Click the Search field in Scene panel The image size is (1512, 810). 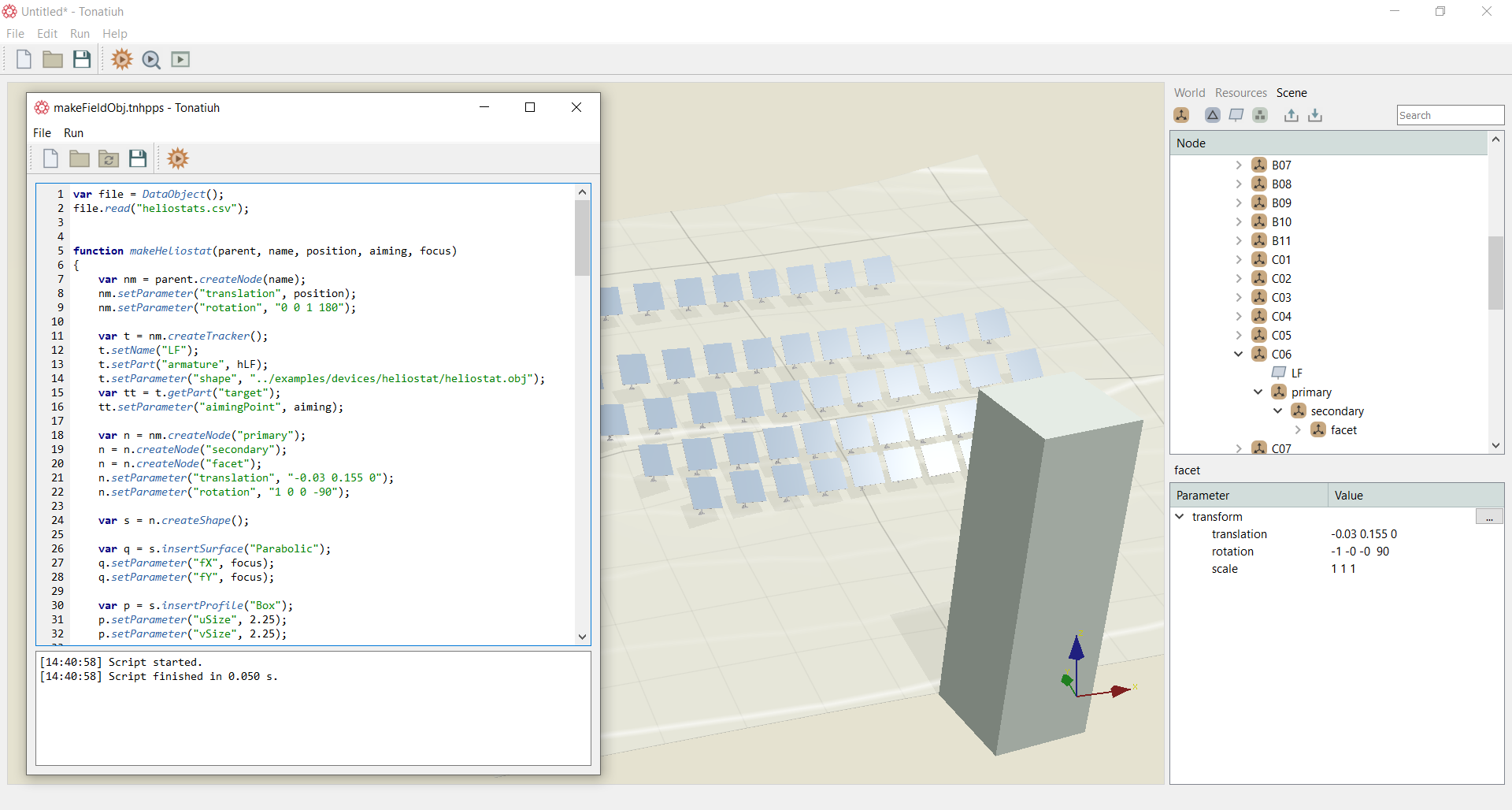tap(1450, 115)
